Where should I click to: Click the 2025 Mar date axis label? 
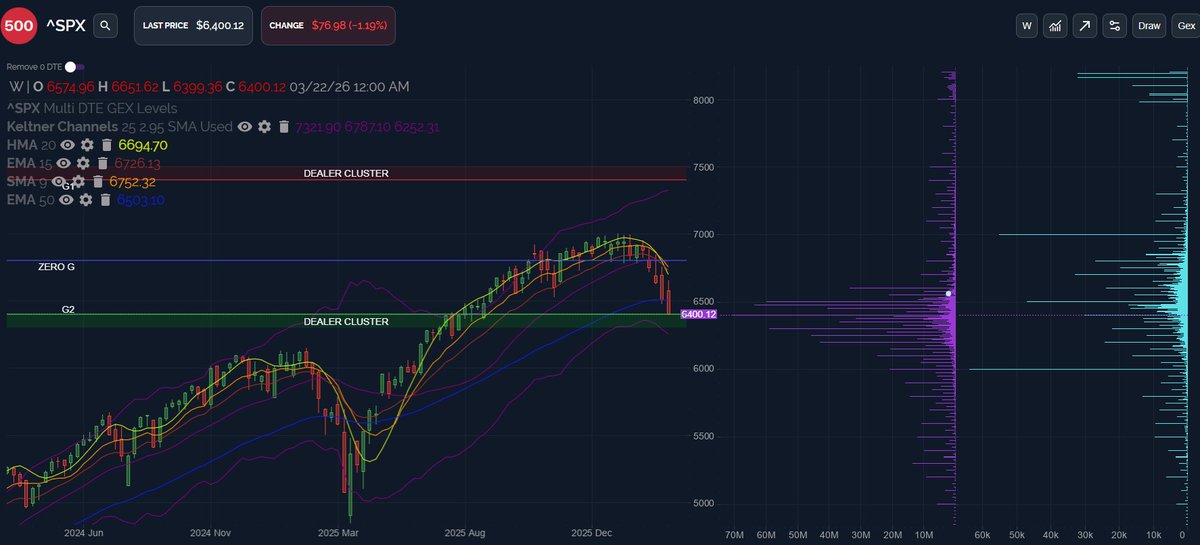pos(336,533)
